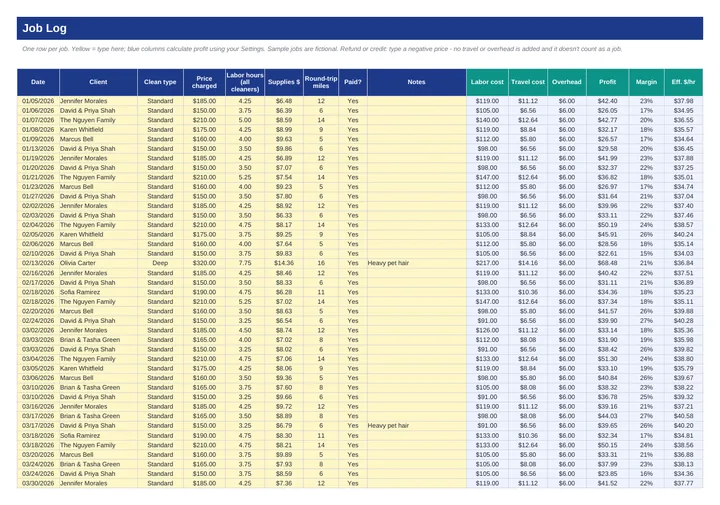Select the $37.98 effective hourly rate cell
The width and height of the screenshot is (720, 505).
pyautogui.click(x=683, y=101)
